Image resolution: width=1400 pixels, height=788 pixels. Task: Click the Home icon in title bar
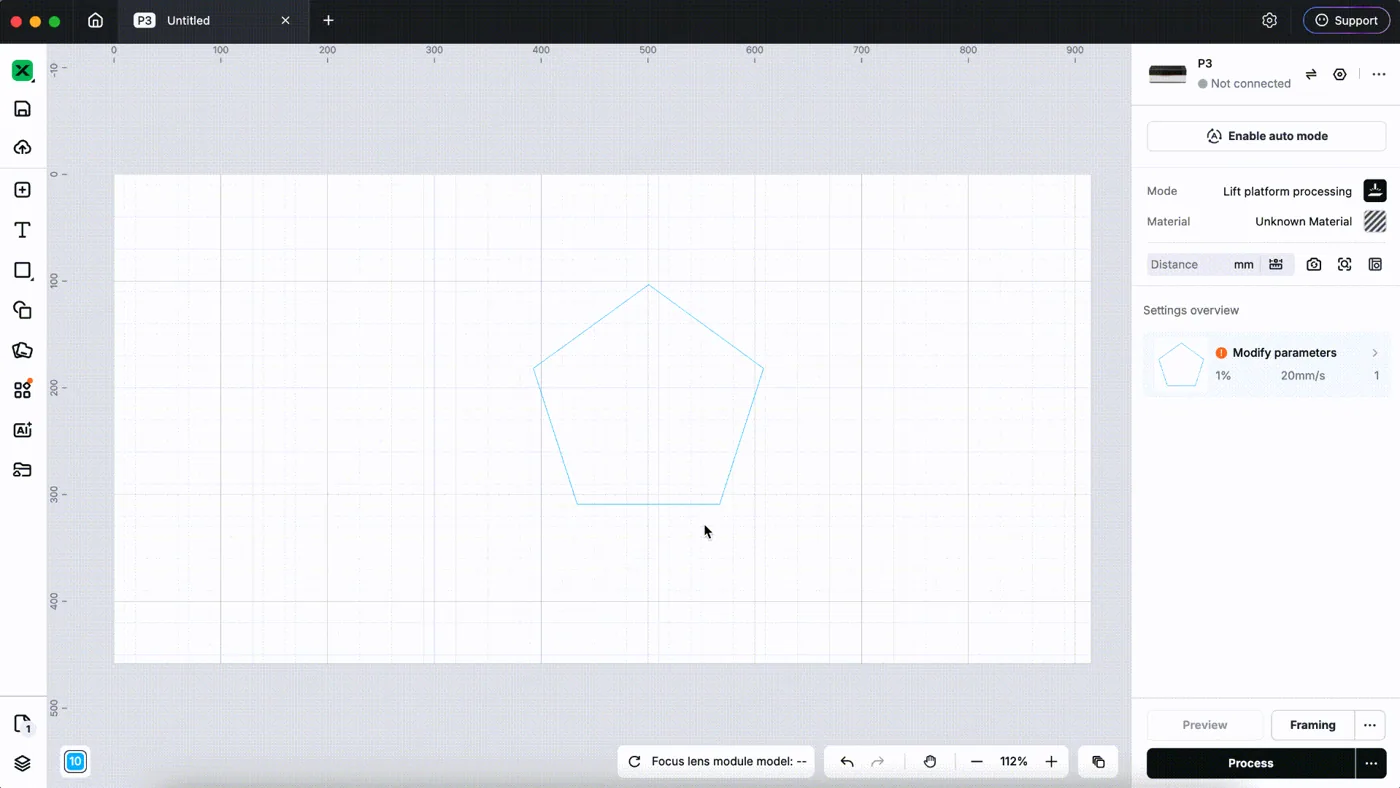pos(95,20)
